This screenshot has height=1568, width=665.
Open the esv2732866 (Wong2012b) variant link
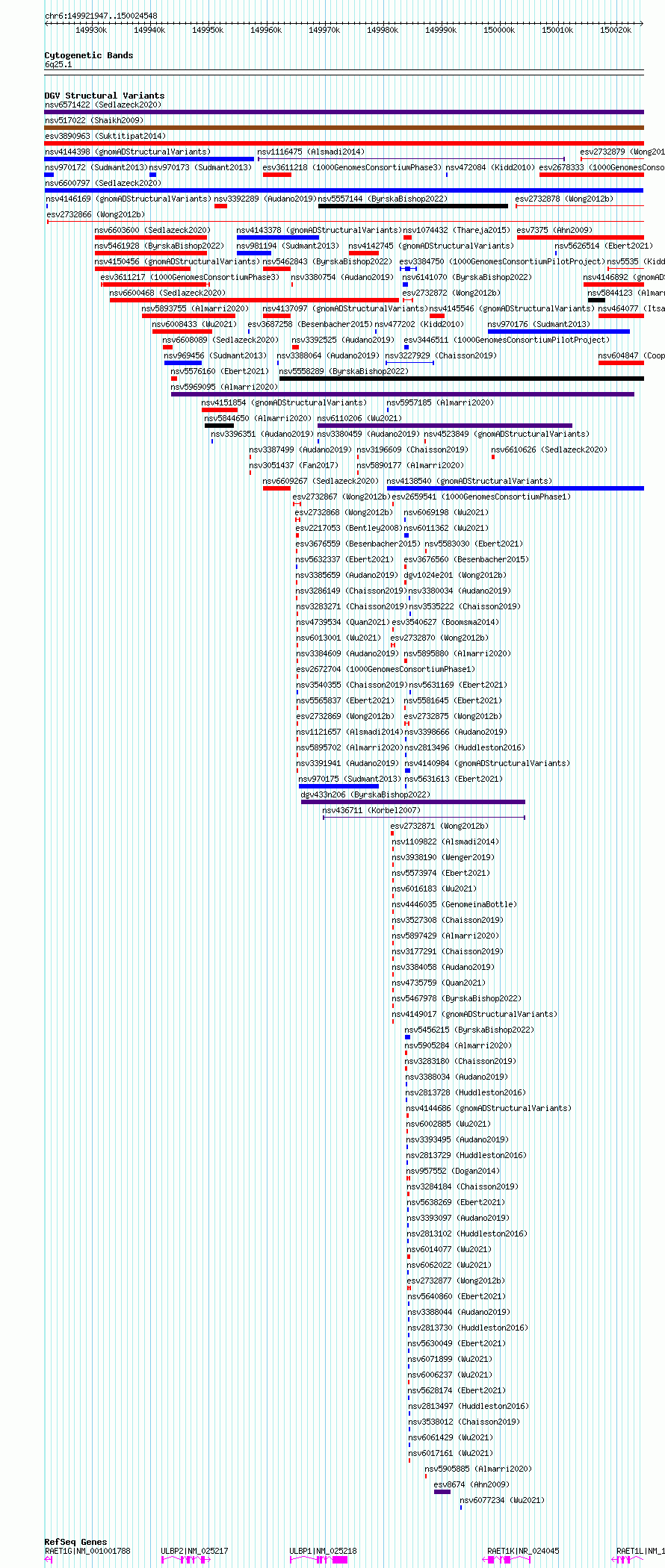pyautogui.click(x=94, y=215)
